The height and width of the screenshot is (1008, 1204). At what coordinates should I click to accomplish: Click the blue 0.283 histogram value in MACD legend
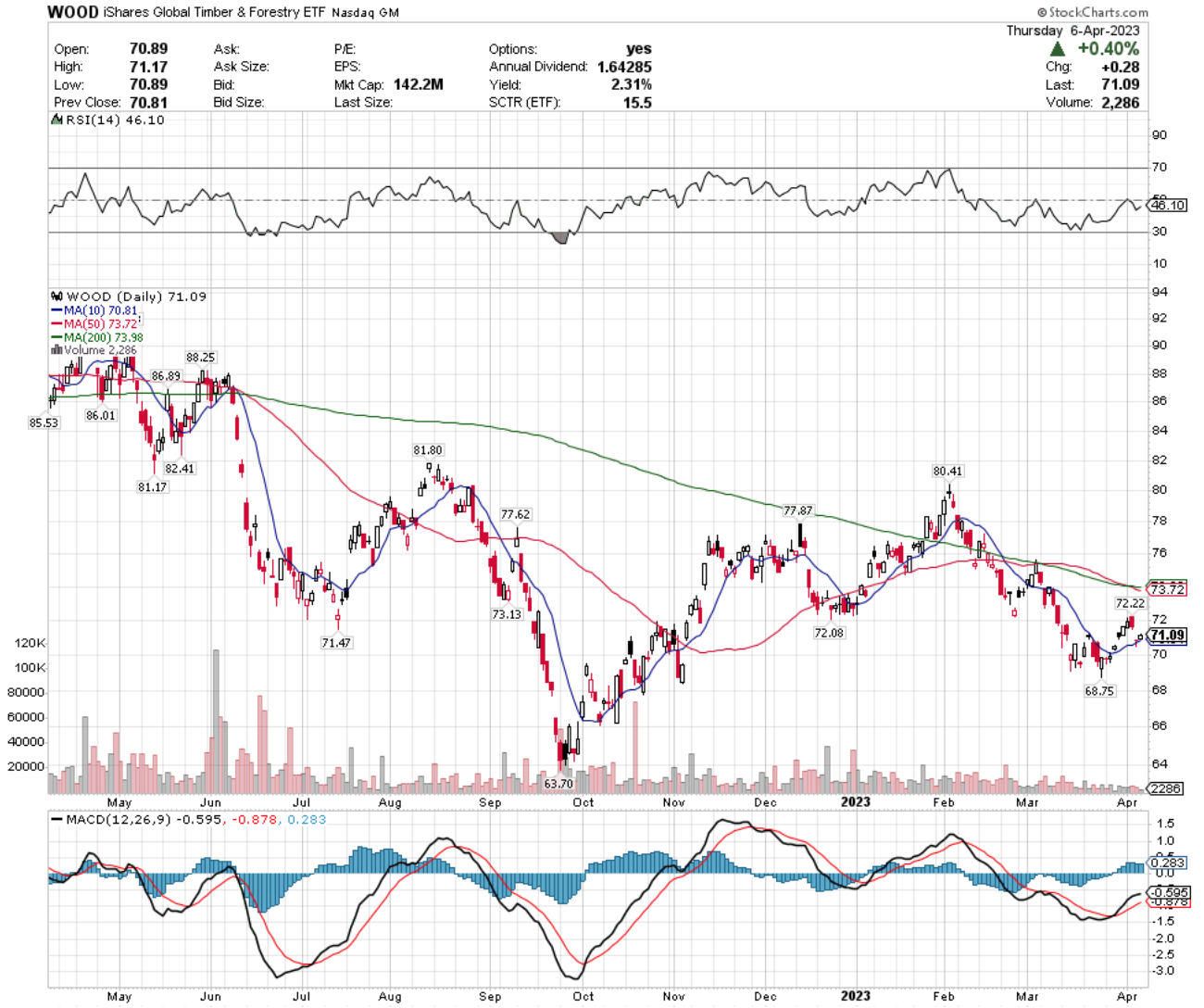[x=307, y=820]
